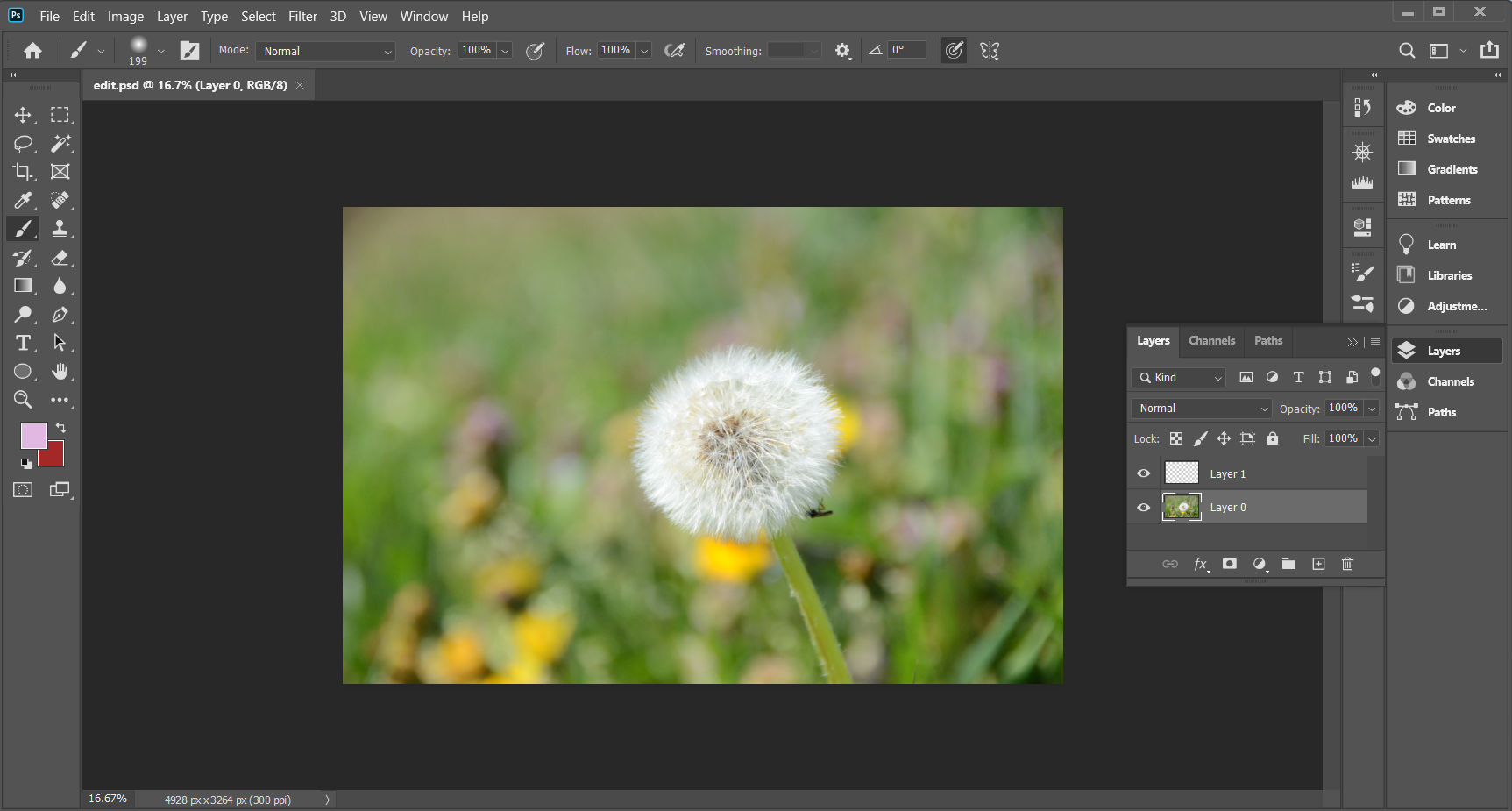Open the brush Mode dropdown
This screenshot has width=1512, height=811.
(x=325, y=52)
